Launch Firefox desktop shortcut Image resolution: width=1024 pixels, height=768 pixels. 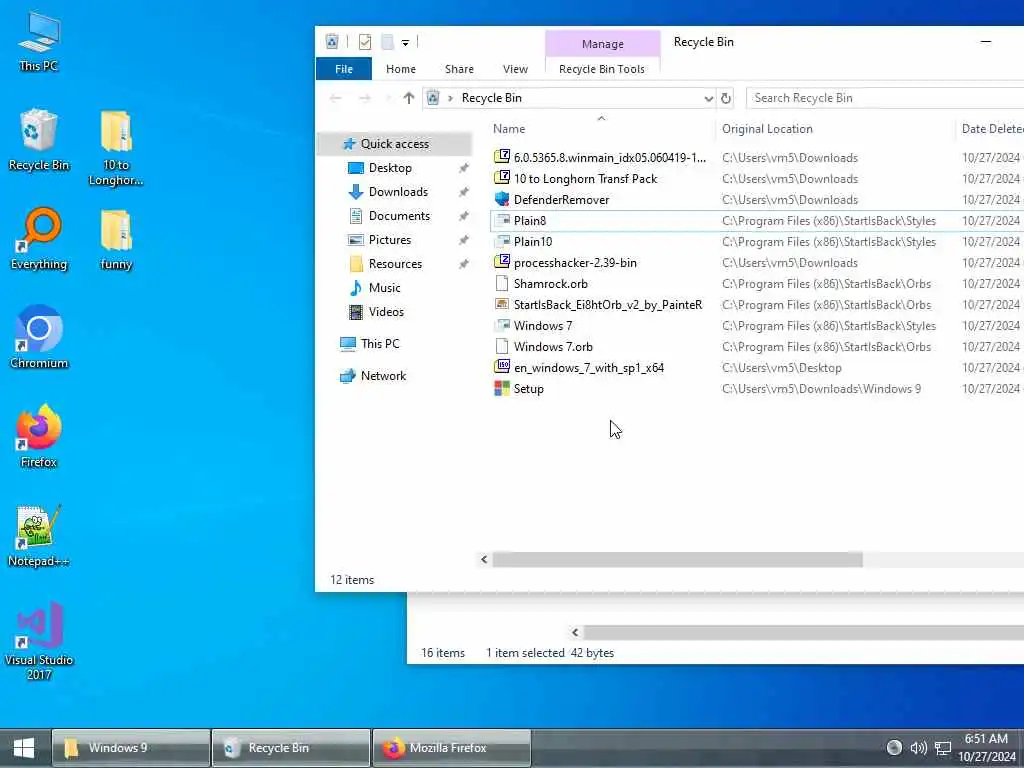click(x=39, y=436)
